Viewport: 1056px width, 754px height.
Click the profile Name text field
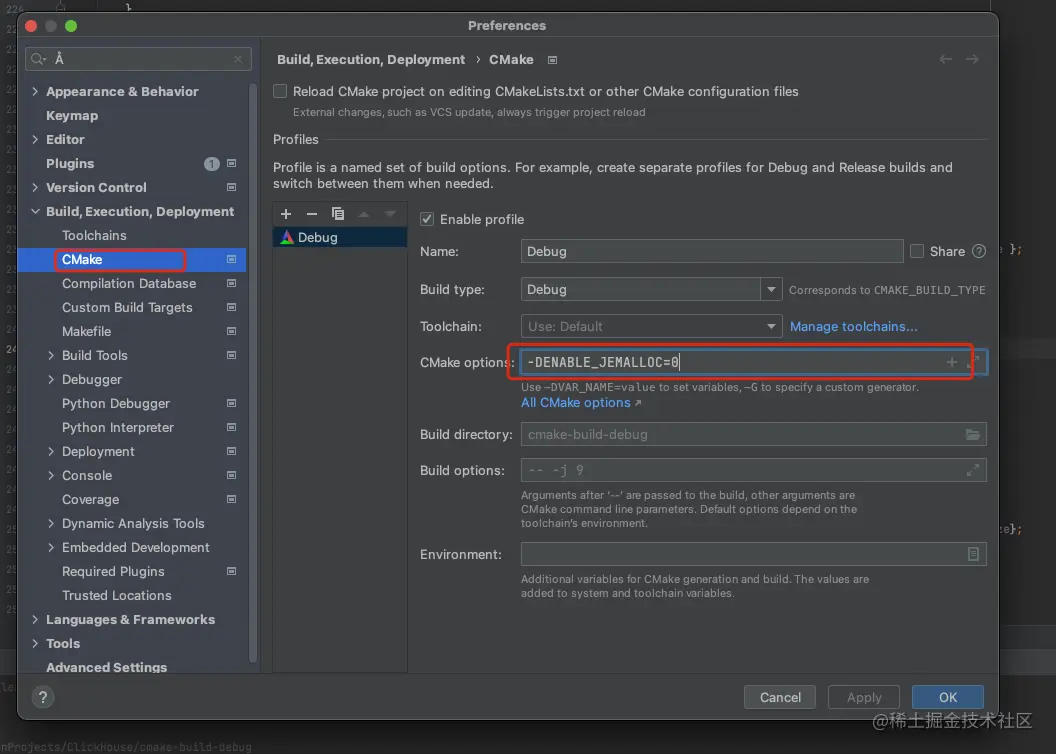tap(712, 251)
